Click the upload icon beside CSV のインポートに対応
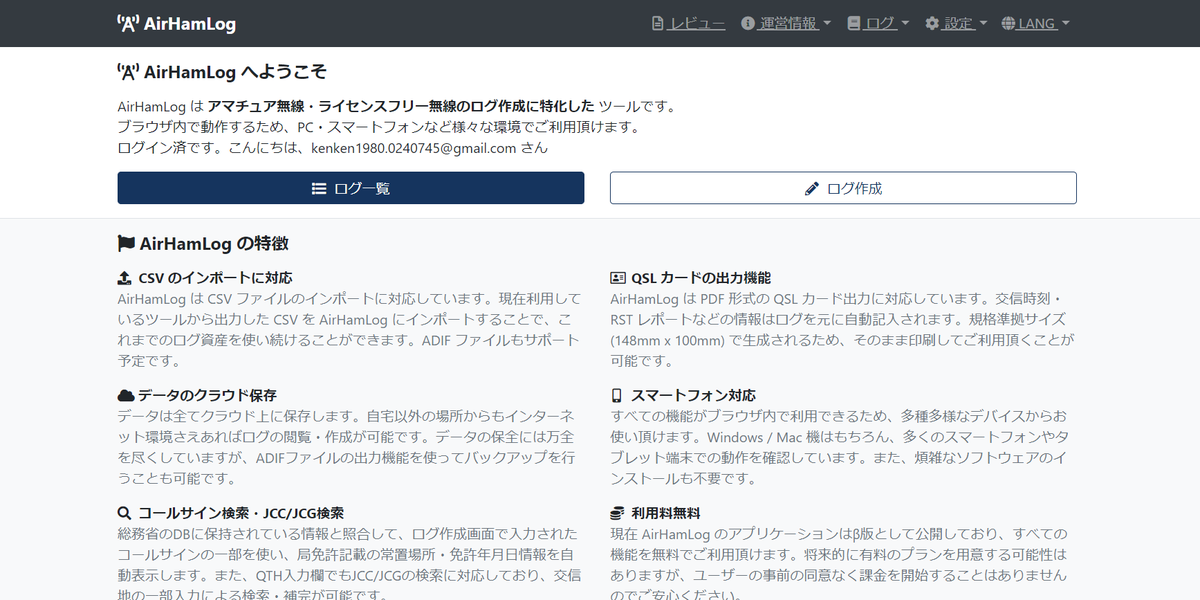This screenshot has height=600, width=1200. pyautogui.click(x=125, y=278)
